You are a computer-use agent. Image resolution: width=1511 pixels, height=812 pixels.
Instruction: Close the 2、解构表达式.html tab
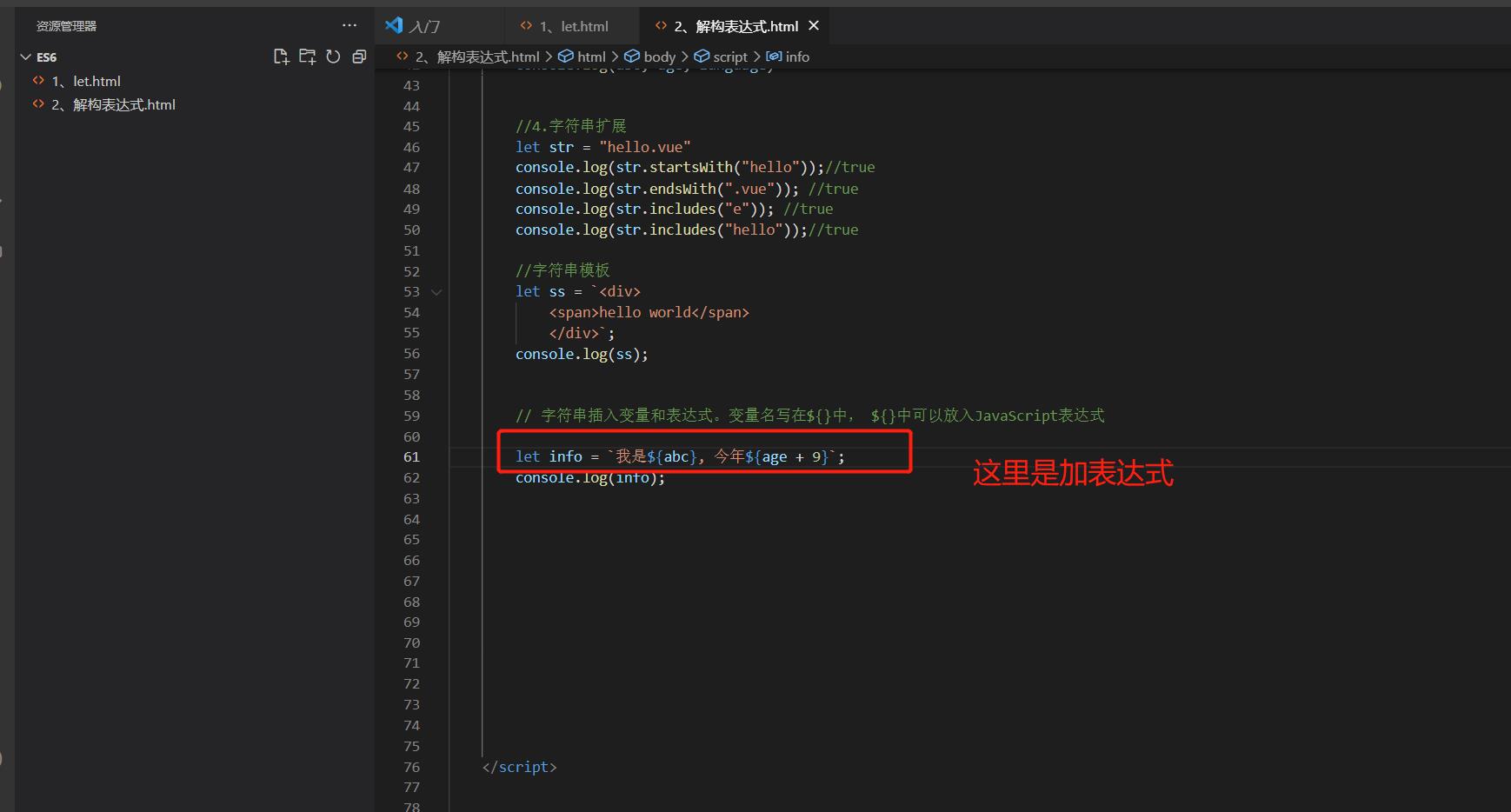point(814,26)
